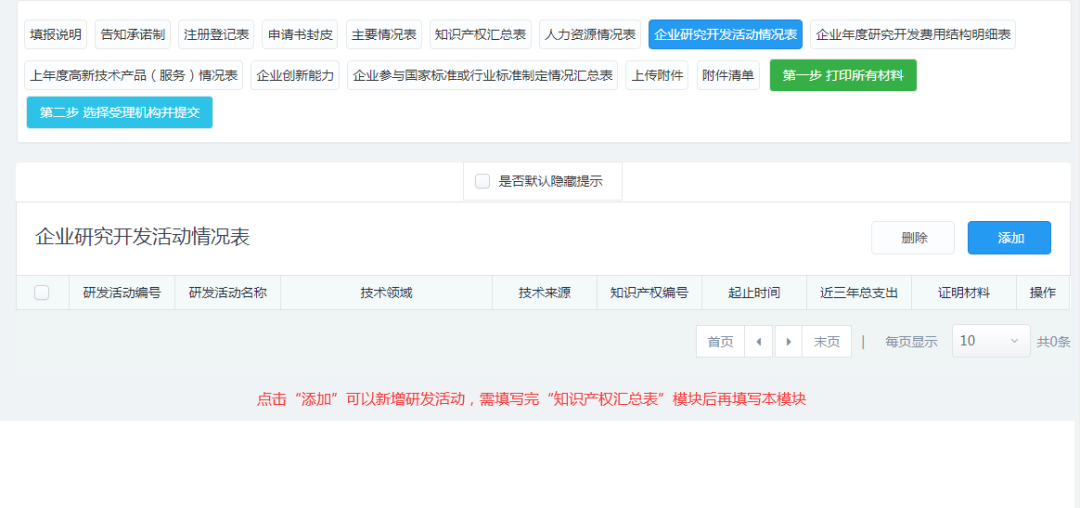Screen dimensions: 1080x508
Task: Toggle 是否默认隐藏提示 checkbox
Action: tap(483, 181)
